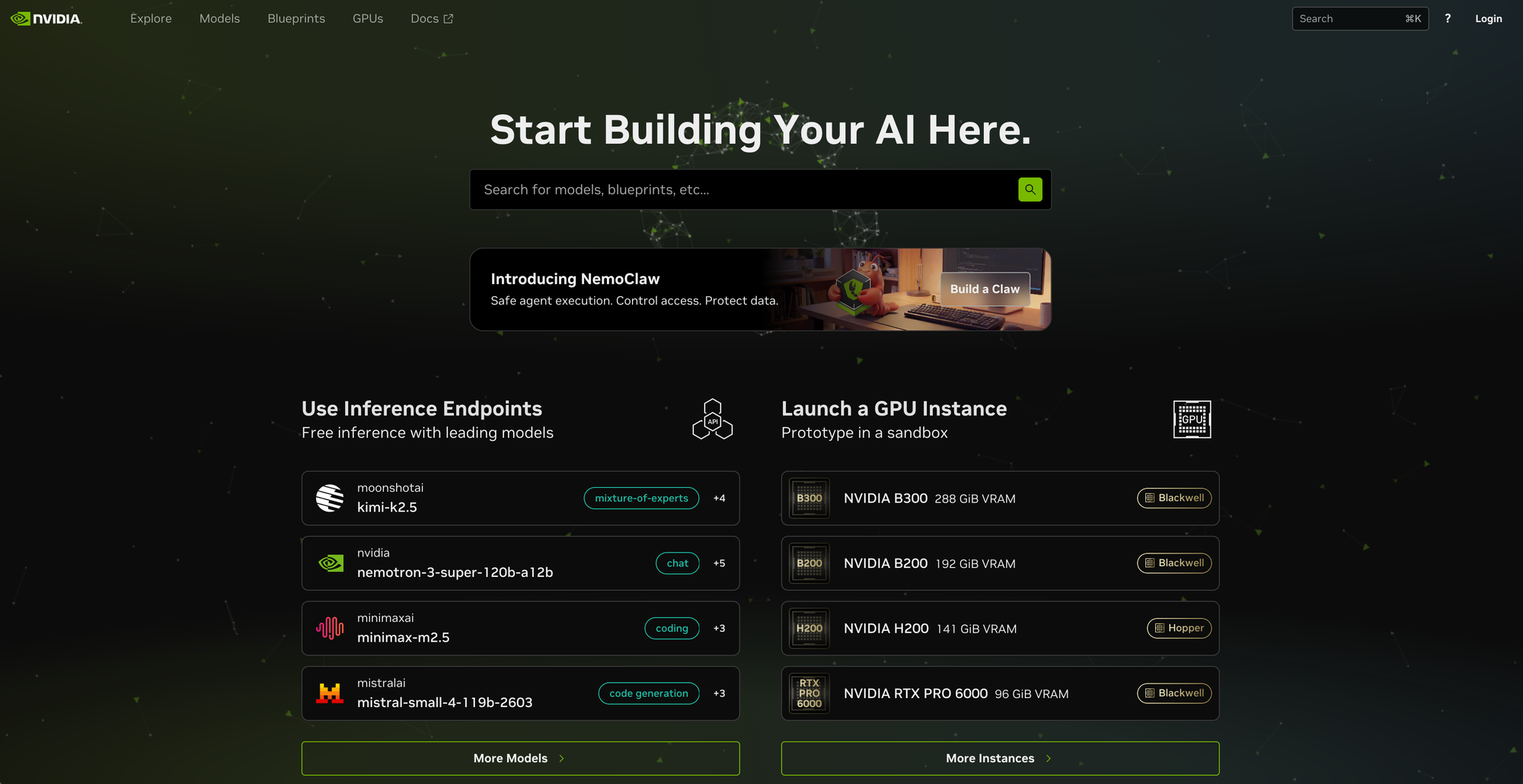Open the Models menu
This screenshot has height=784, width=1523.
tap(219, 18)
